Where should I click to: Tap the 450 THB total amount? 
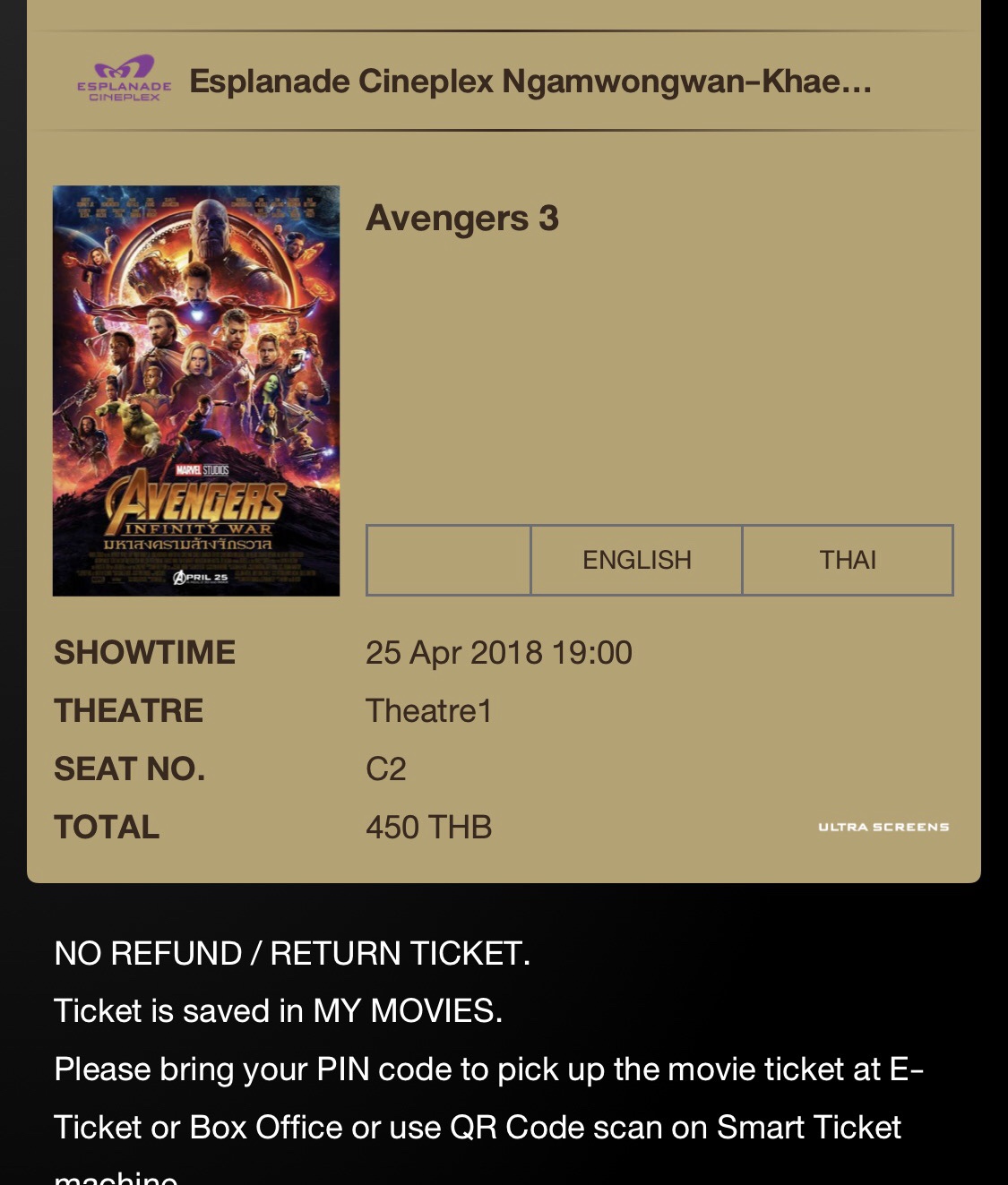click(x=429, y=828)
